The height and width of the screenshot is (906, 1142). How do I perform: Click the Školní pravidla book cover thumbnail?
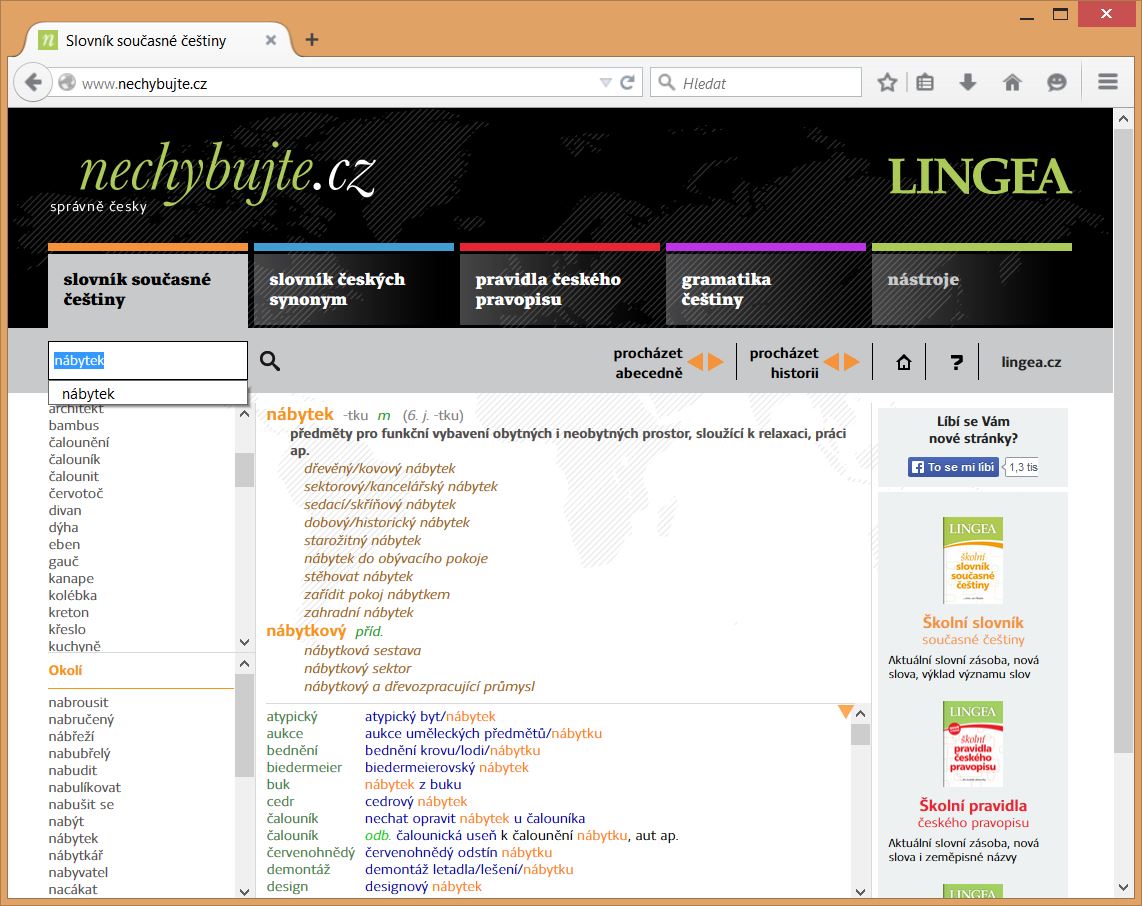[x=972, y=744]
